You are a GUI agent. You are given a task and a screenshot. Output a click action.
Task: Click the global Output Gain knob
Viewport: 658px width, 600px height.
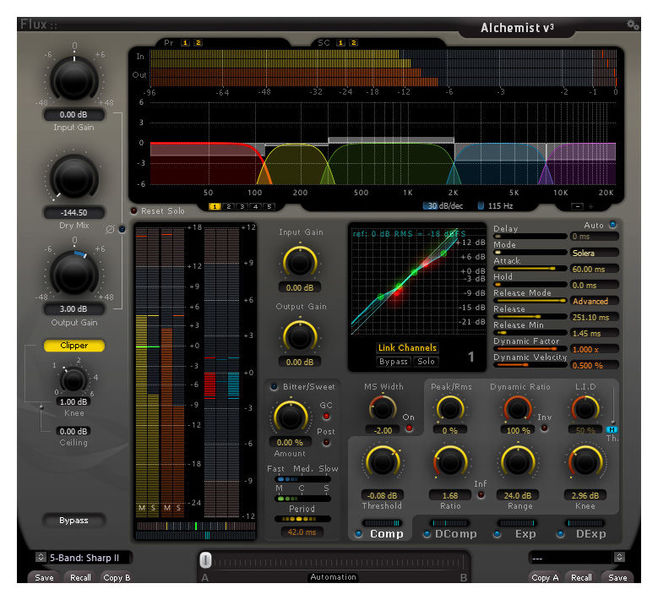pos(74,273)
